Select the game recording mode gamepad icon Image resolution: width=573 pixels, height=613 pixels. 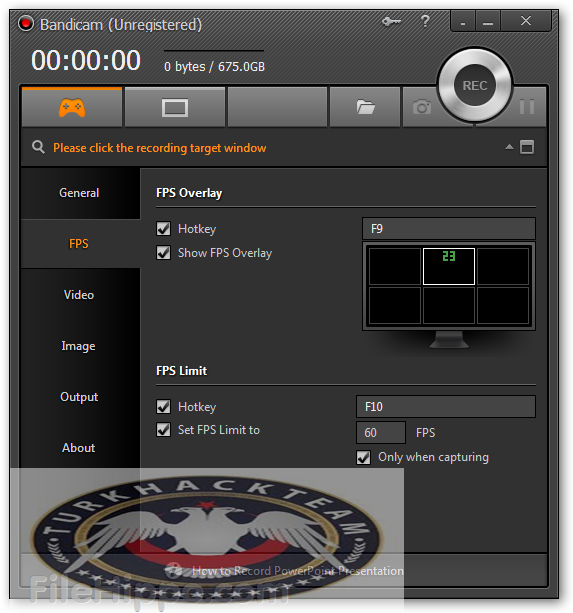coord(72,108)
